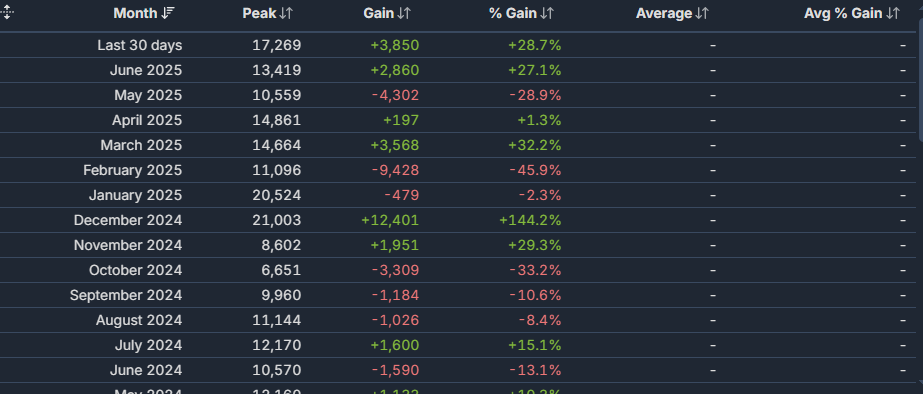Click the -9,428 gain value

click(x=395, y=170)
